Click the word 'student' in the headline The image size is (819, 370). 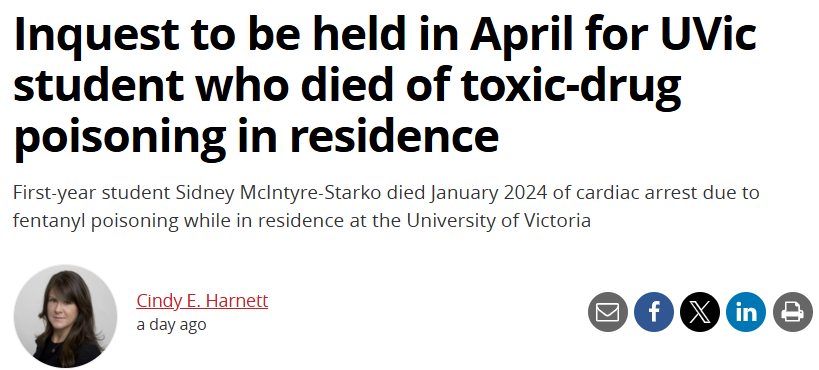98,85
